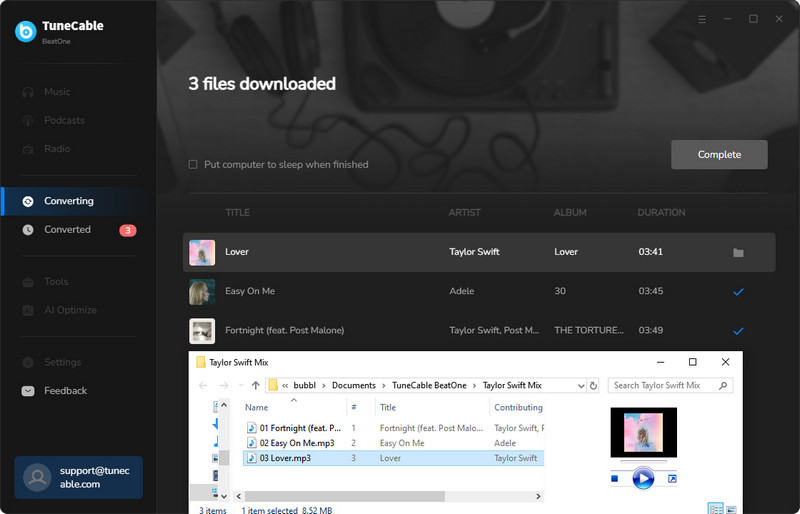Click the account avatar icon
Screen dimensions: 800x514
point(37,477)
